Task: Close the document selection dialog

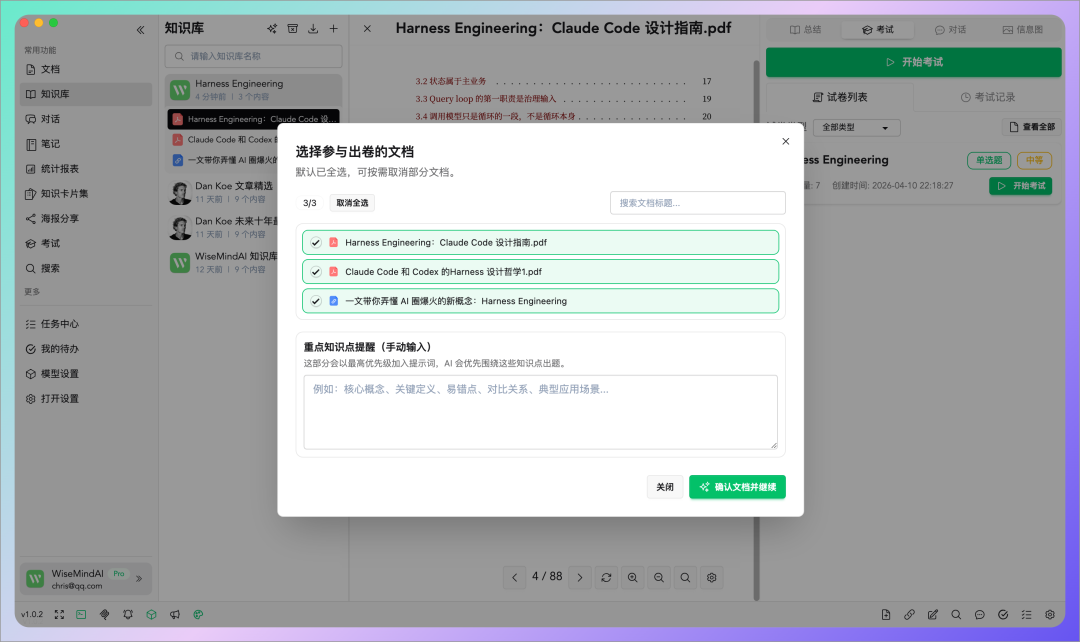Action: click(x=785, y=141)
